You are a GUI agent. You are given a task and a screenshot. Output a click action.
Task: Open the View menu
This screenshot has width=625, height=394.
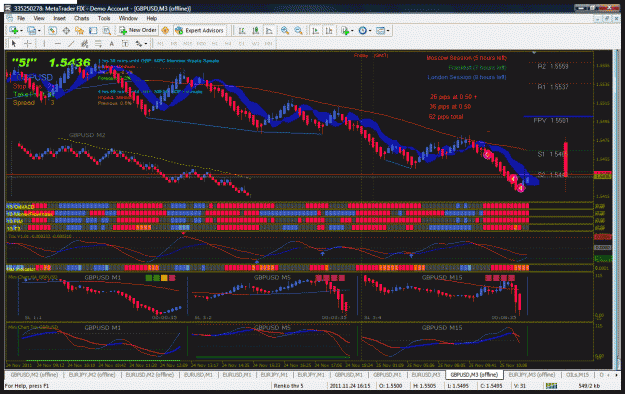39,18
